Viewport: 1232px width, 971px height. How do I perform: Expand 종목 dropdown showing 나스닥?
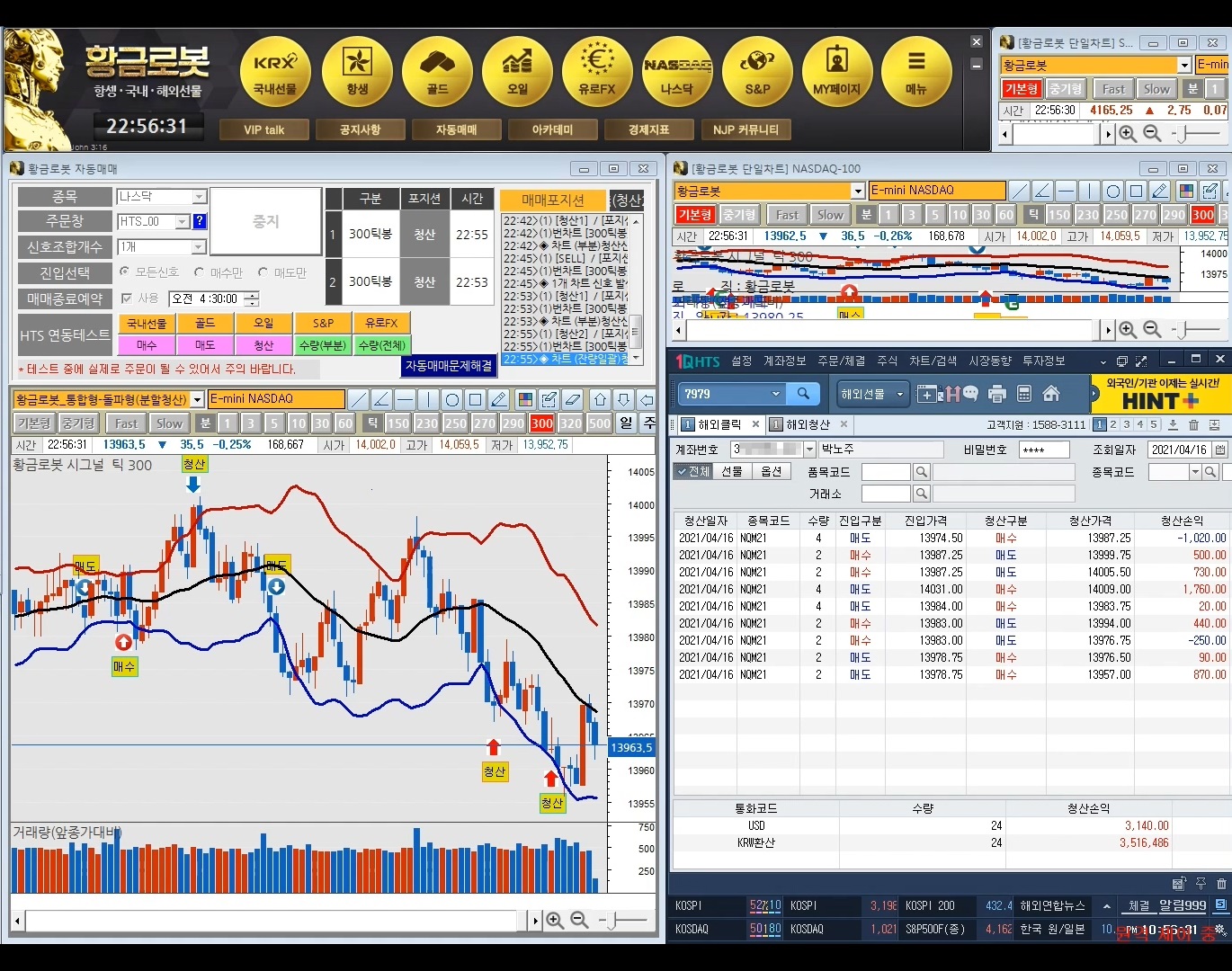(200, 196)
